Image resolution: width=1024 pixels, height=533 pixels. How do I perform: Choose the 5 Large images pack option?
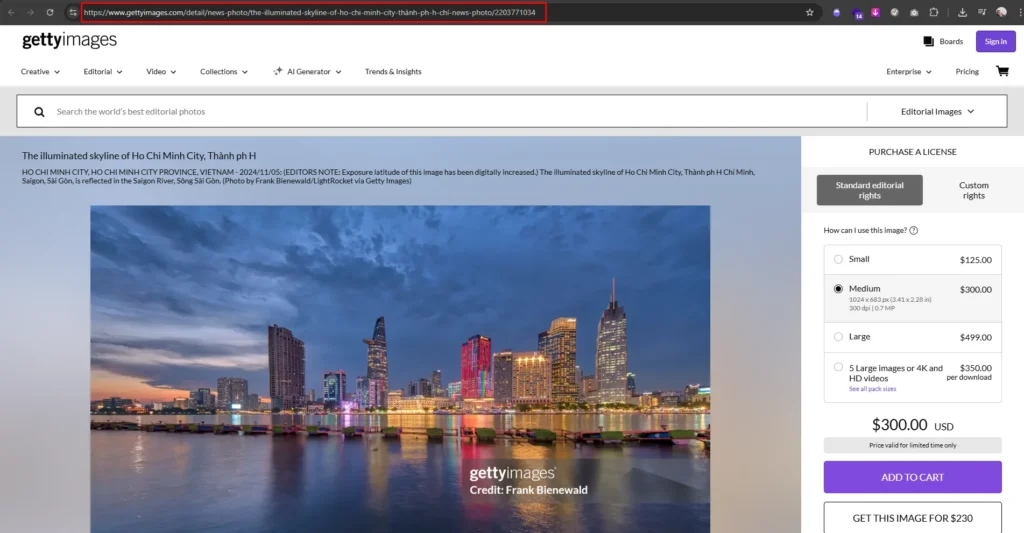(x=838, y=368)
